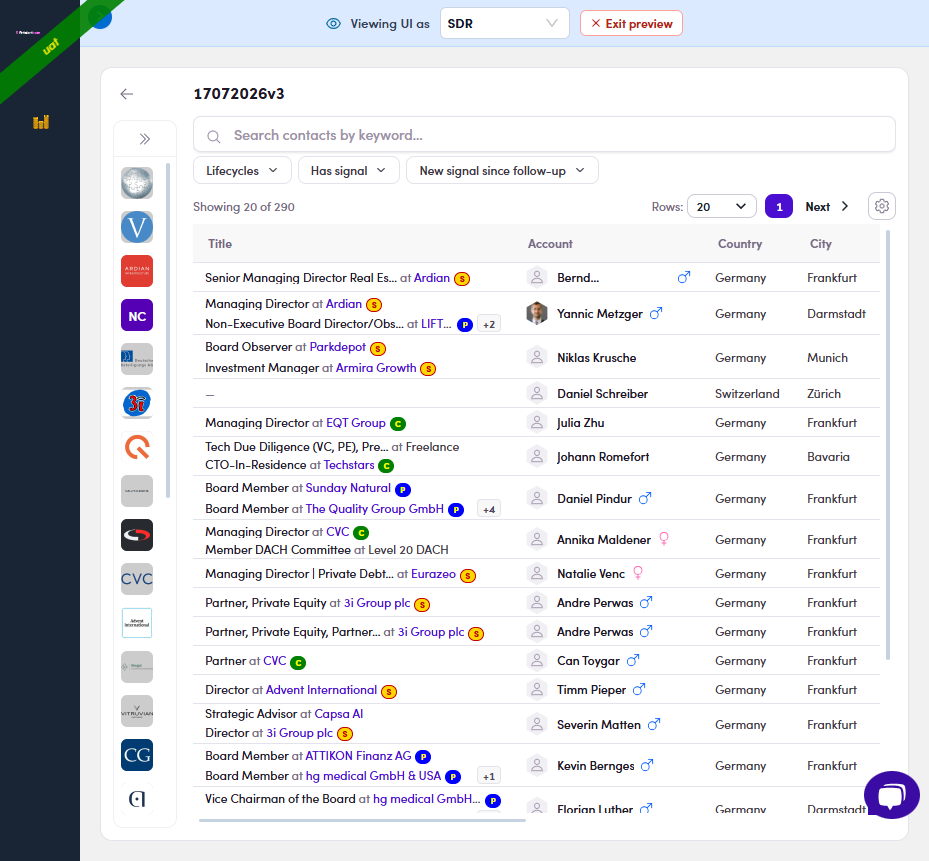Click the Switzerland country cell
The width and height of the screenshot is (929, 861).
pyautogui.click(x=747, y=394)
